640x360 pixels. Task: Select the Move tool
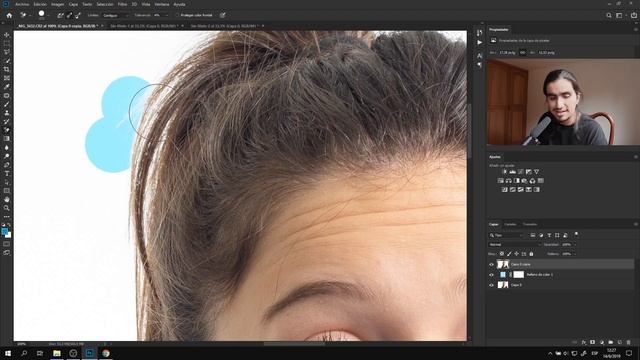[7, 35]
